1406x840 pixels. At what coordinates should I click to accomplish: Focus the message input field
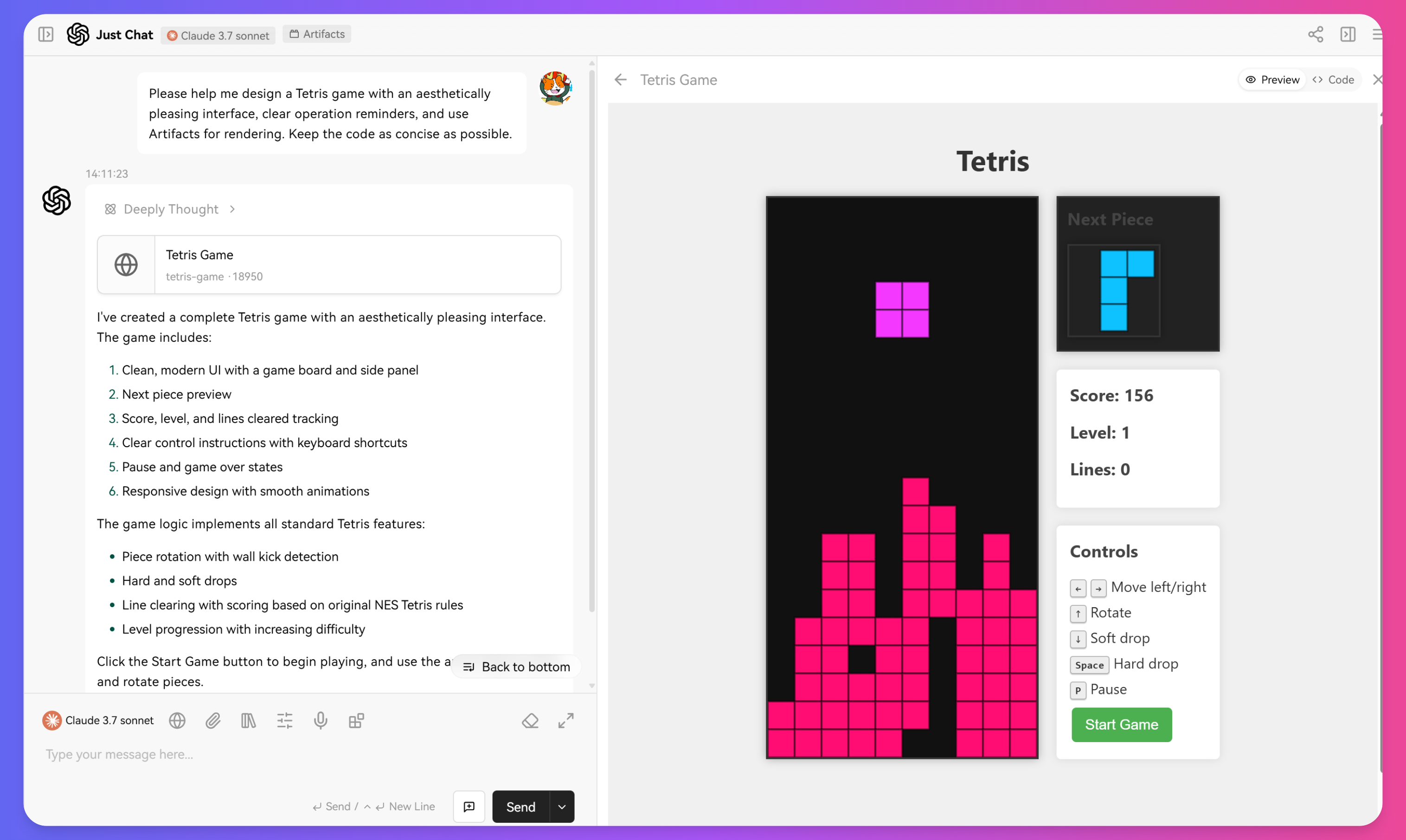[x=309, y=755]
